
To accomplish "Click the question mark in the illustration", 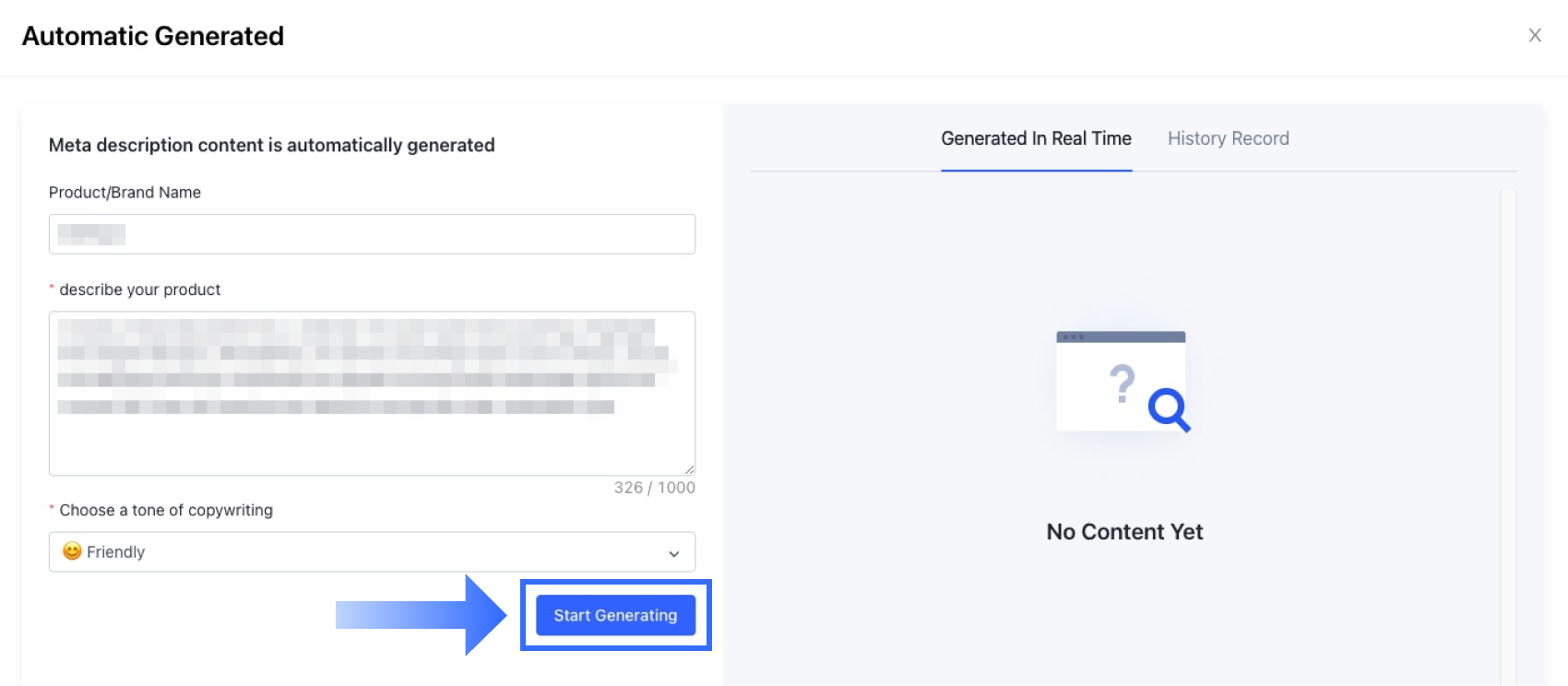I will 1122,384.
